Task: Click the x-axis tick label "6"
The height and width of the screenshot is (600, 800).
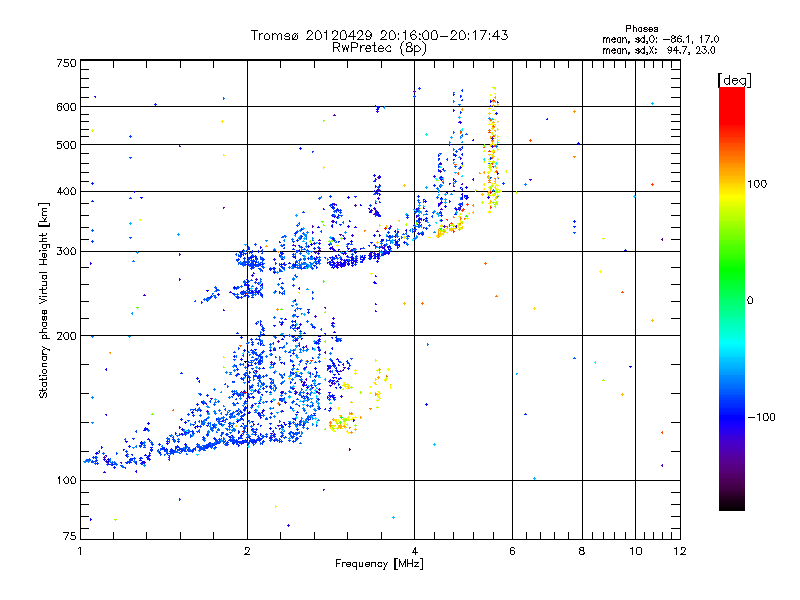Action: click(x=512, y=551)
